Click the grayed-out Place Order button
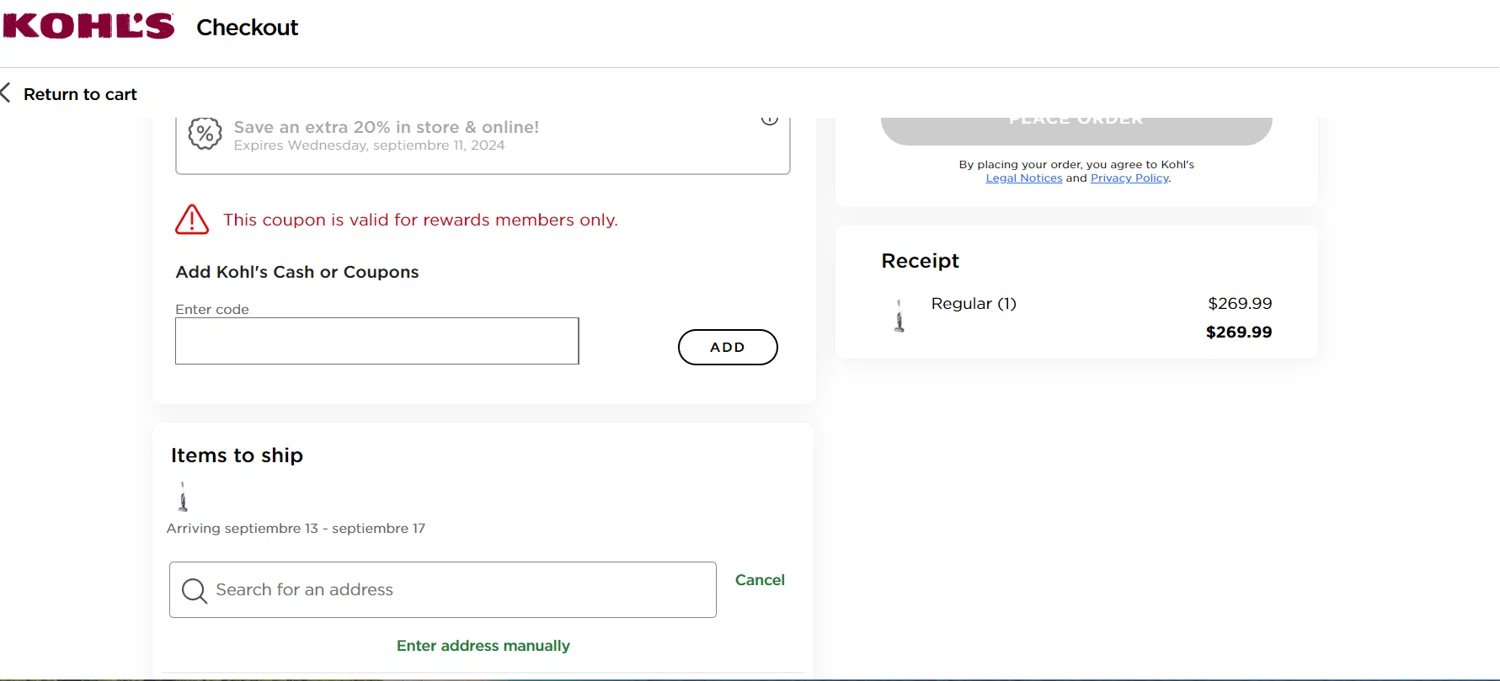Screen dimensions: 1500x681 1076,126
